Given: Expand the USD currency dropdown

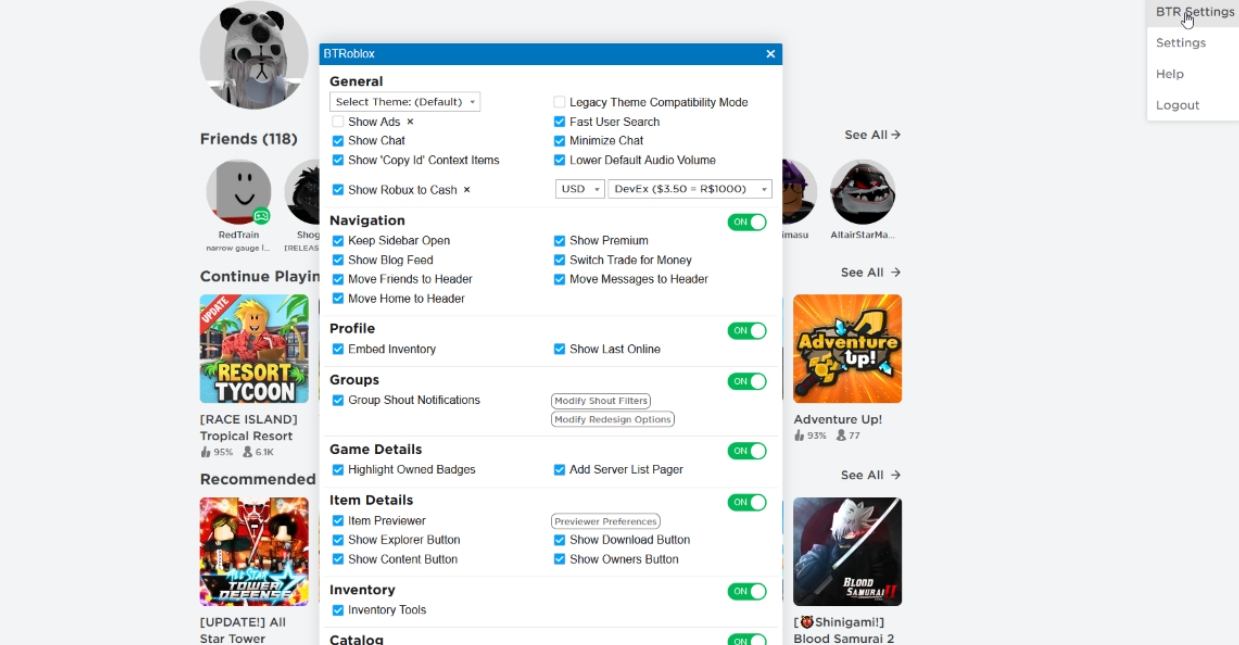Looking at the screenshot, I should pyautogui.click(x=580, y=189).
